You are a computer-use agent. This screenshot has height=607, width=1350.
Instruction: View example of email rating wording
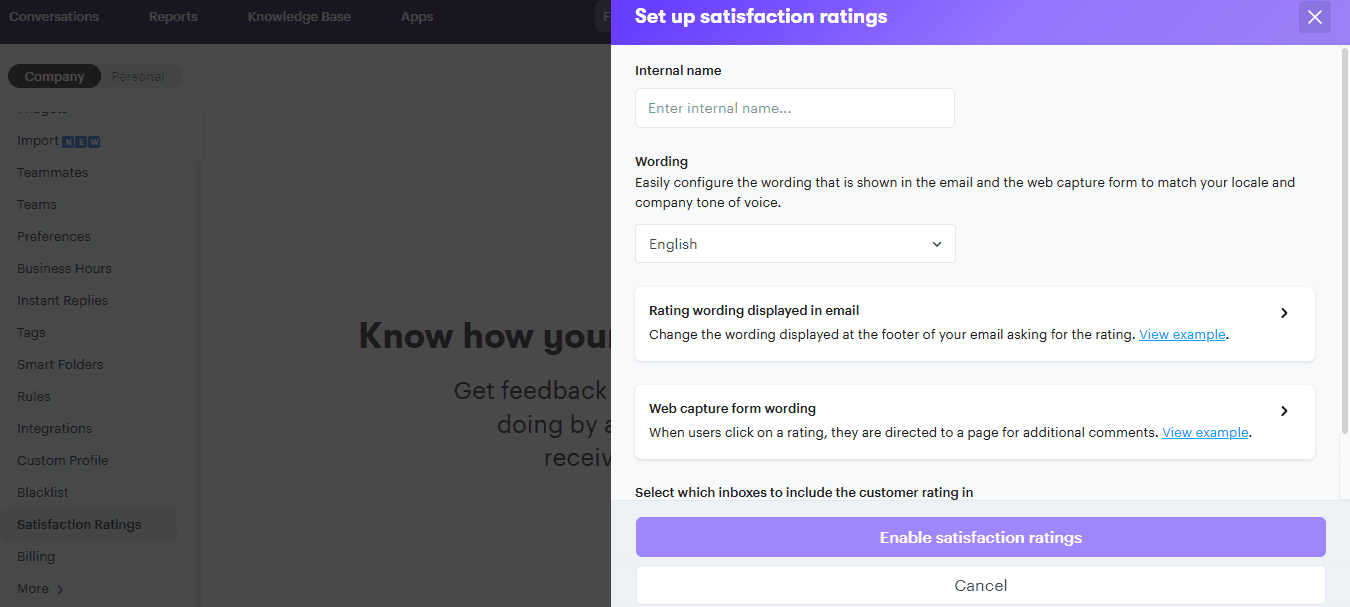(1182, 334)
